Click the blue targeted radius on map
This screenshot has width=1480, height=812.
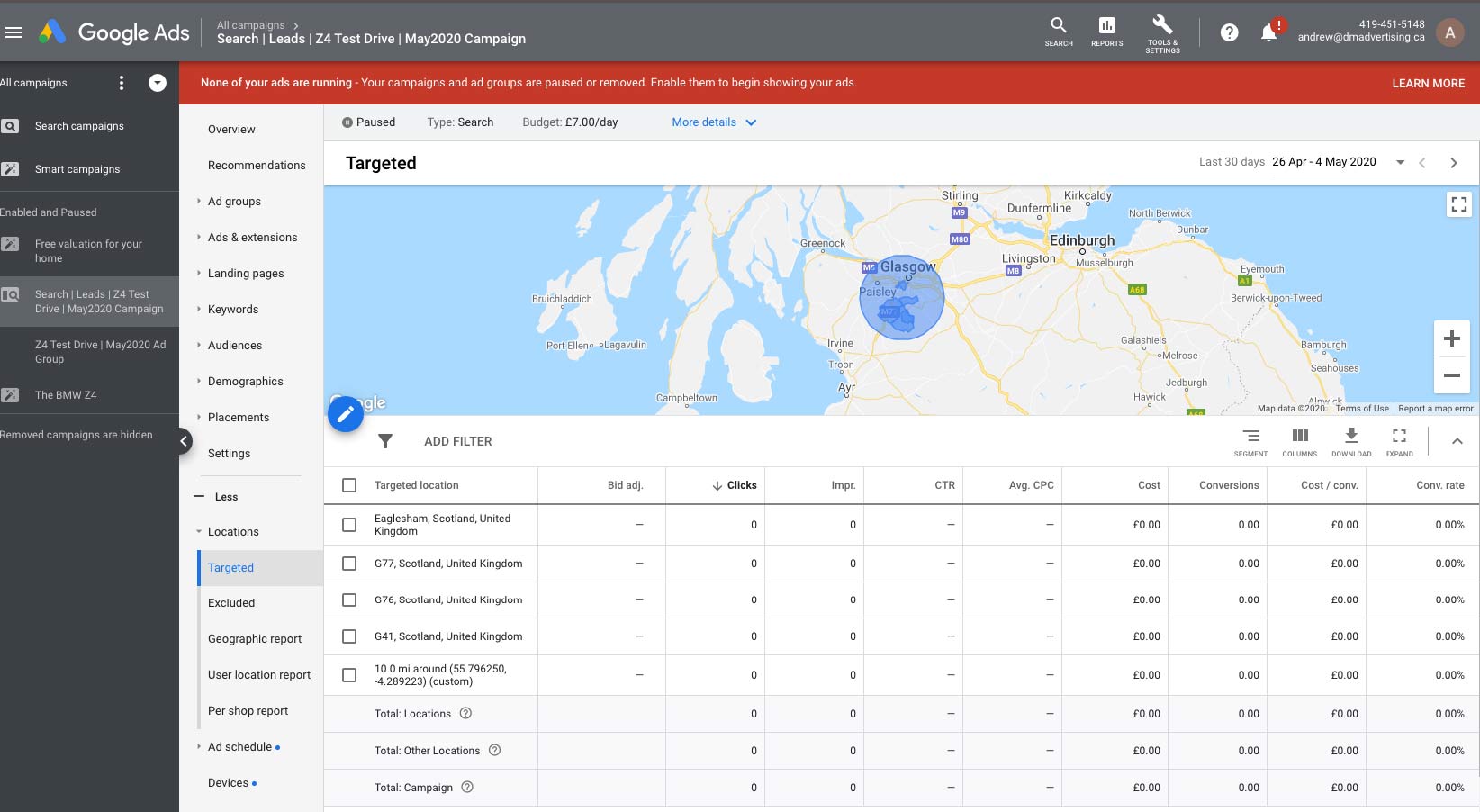(902, 297)
